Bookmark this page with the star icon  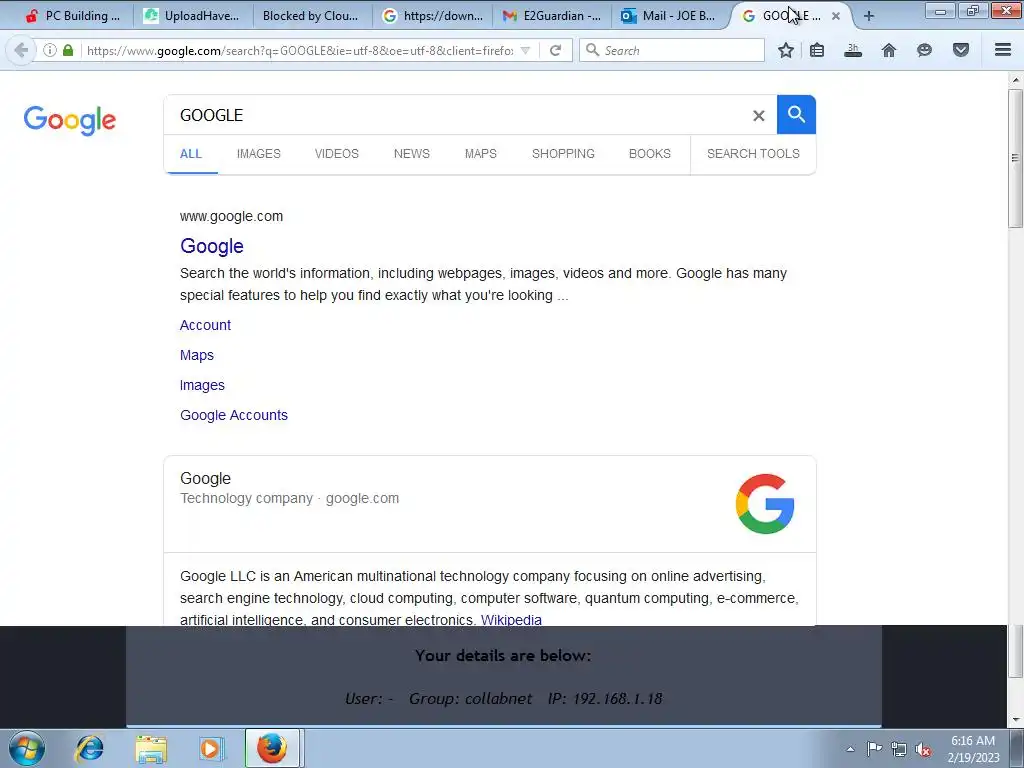(x=786, y=50)
